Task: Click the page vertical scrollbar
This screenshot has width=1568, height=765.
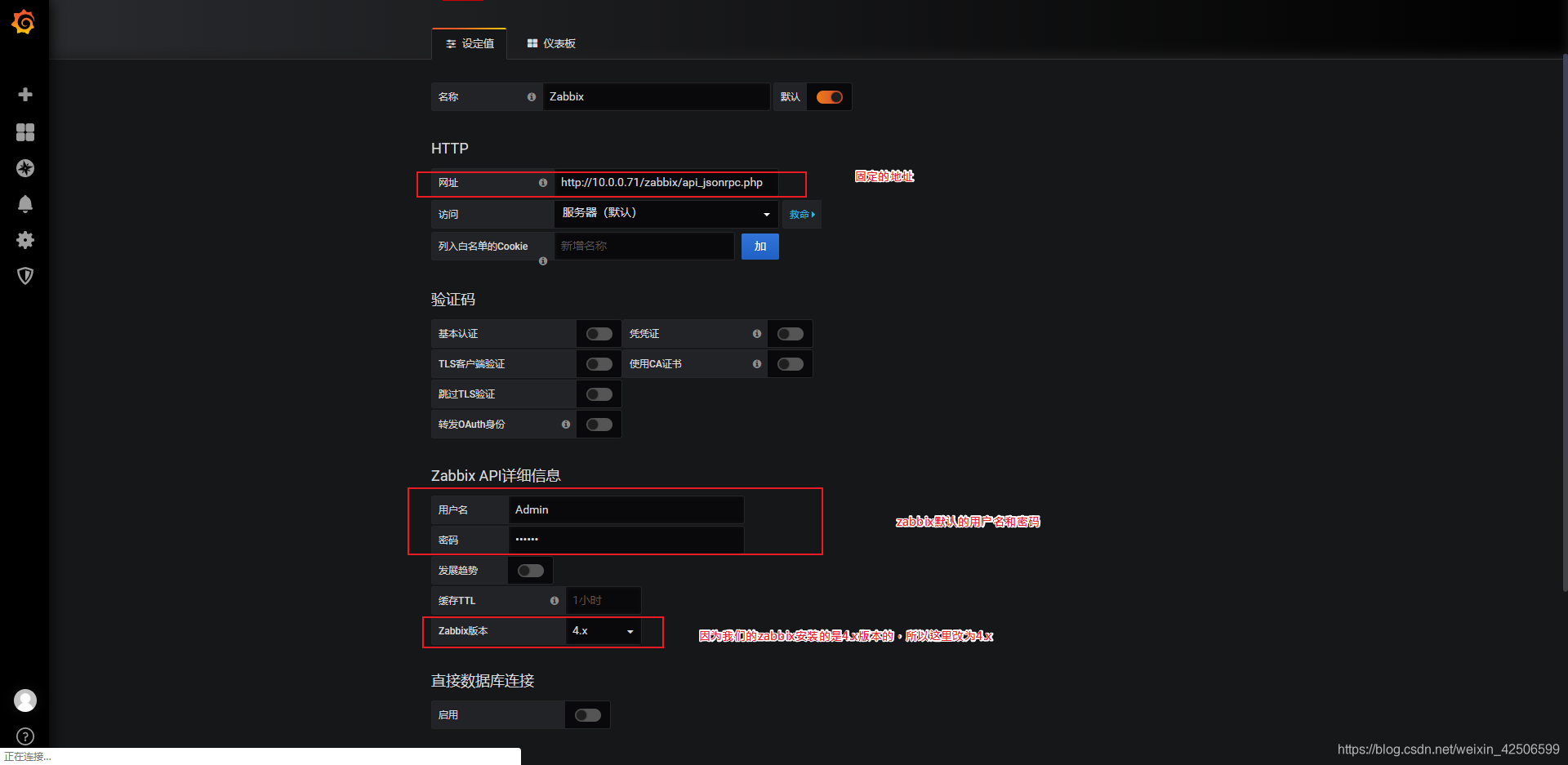Action: 1565,322
